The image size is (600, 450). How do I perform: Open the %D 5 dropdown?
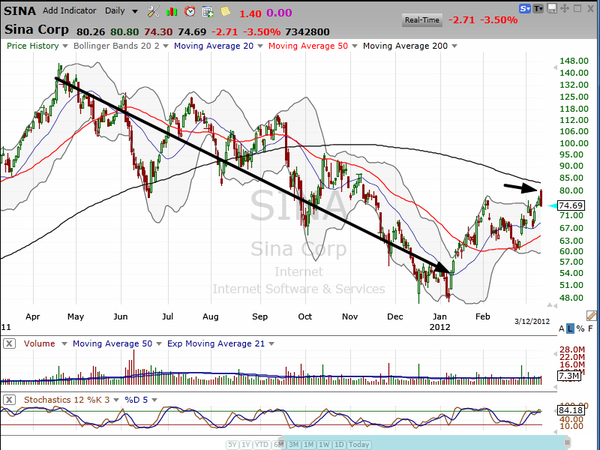pyautogui.click(x=155, y=400)
